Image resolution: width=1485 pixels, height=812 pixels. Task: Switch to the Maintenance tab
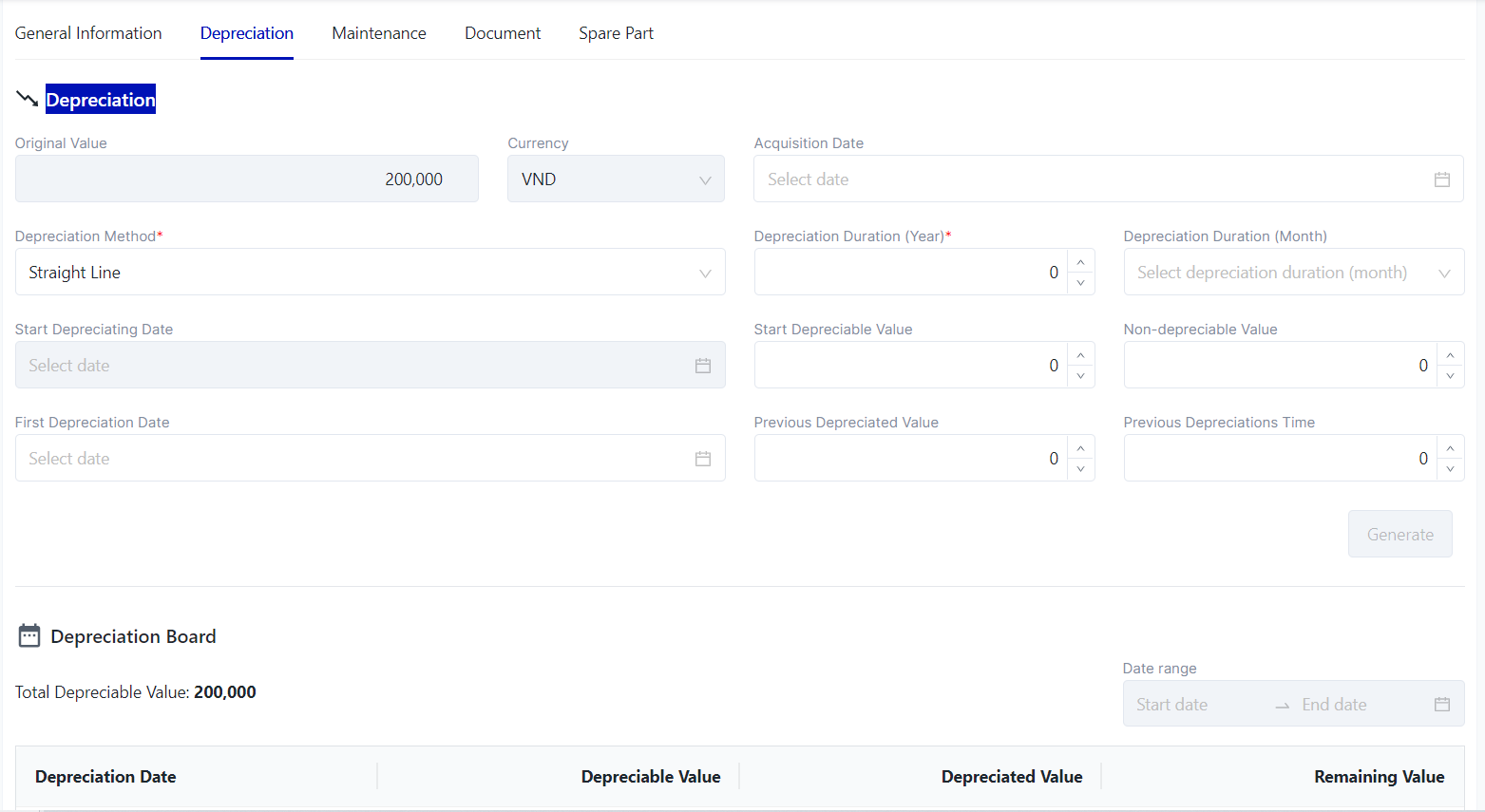pyautogui.click(x=379, y=33)
